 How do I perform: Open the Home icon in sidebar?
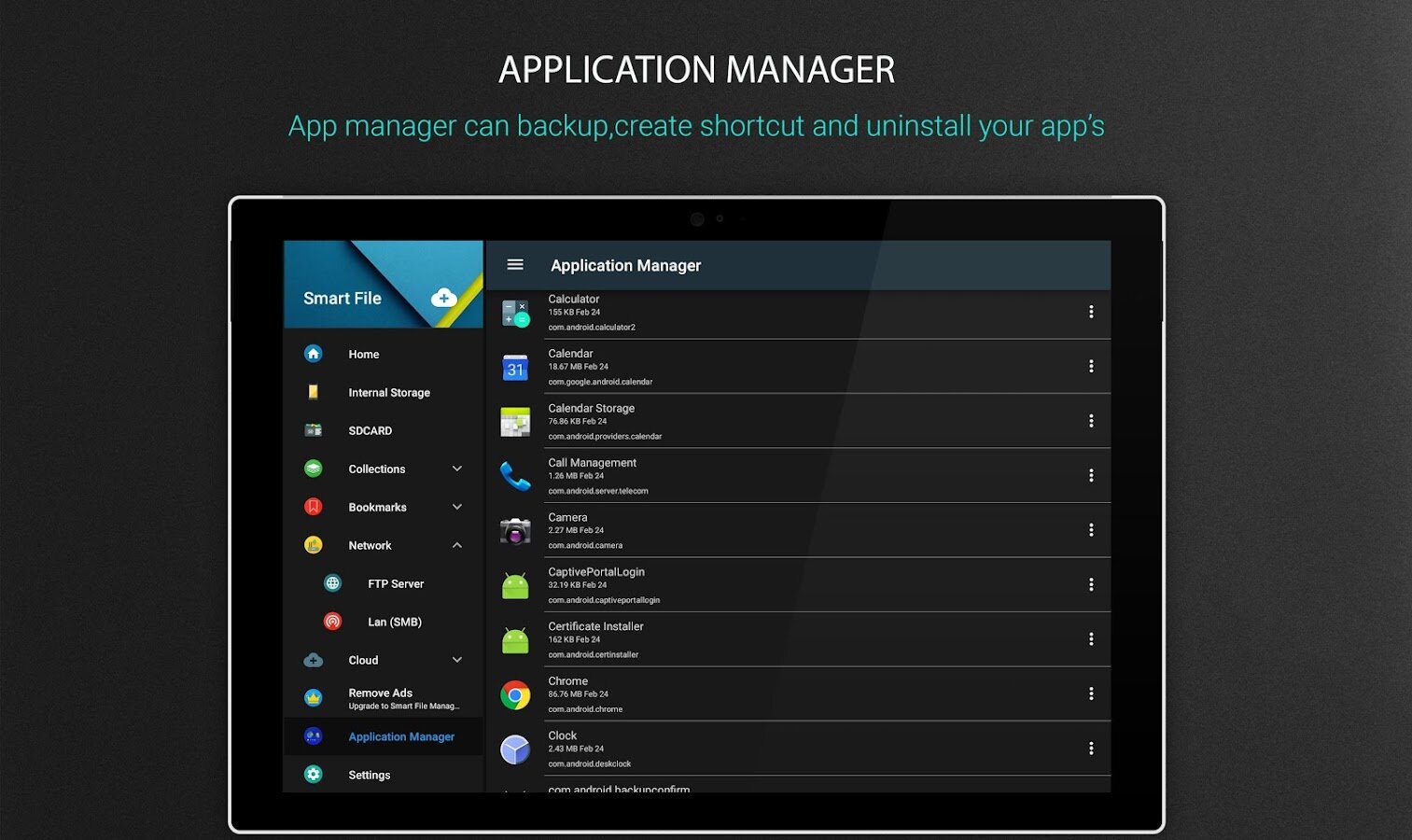coord(314,354)
